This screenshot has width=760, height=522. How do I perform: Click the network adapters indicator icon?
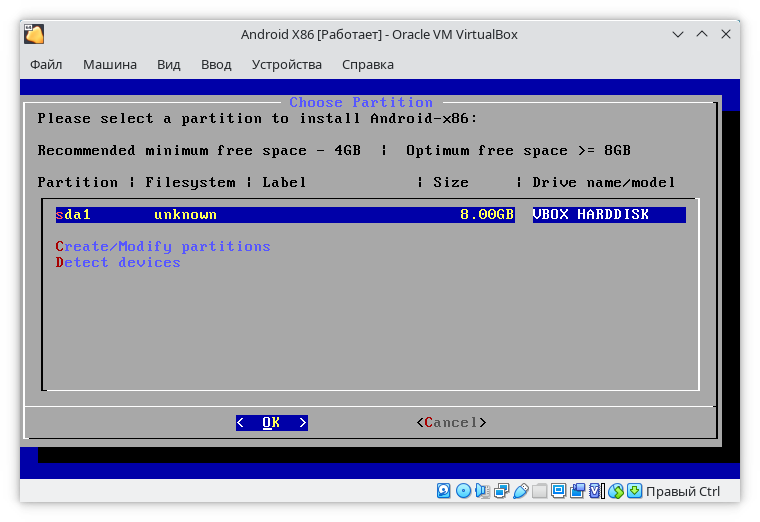[502, 491]
